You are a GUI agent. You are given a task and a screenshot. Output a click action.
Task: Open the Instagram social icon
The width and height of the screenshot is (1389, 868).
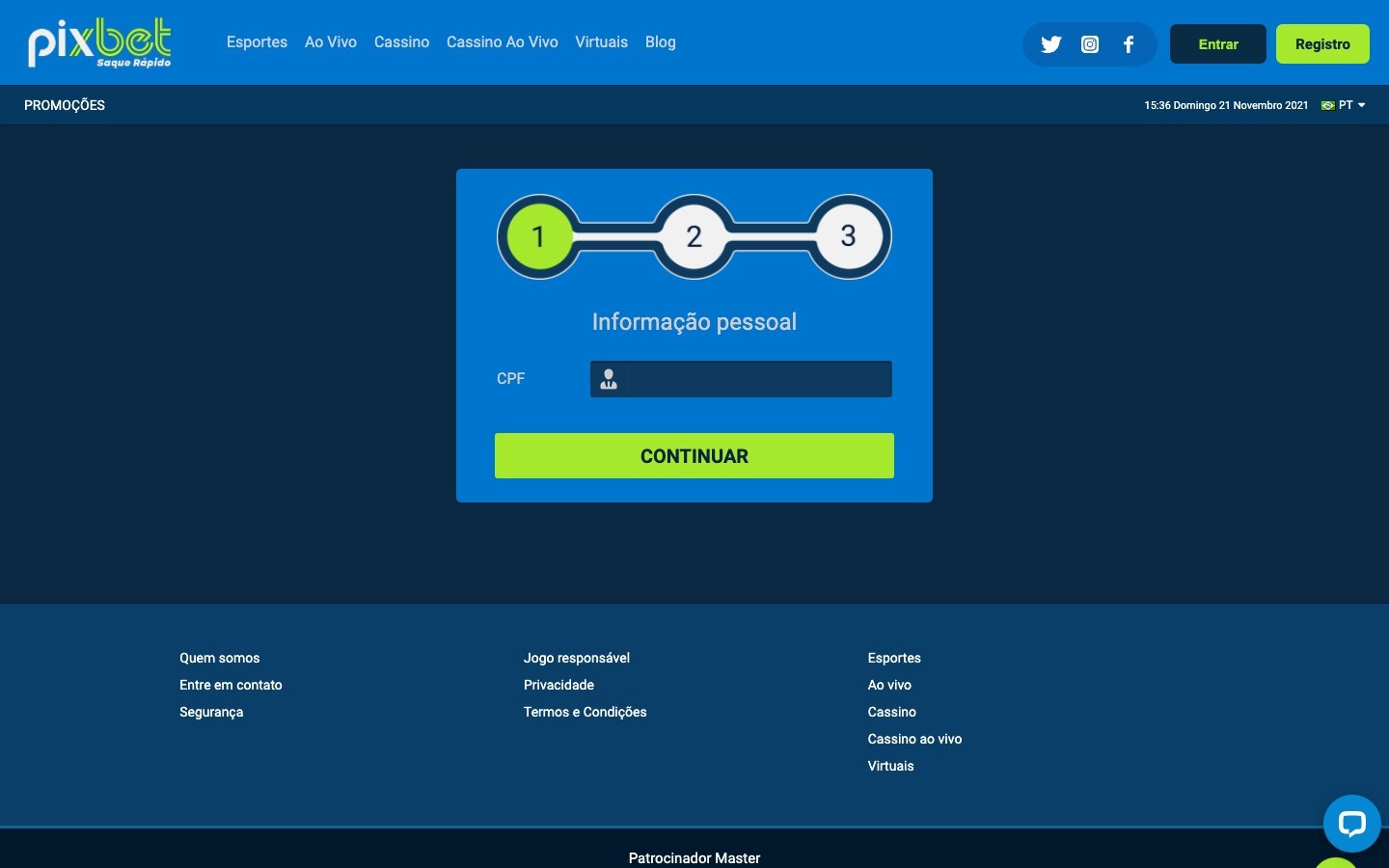pos(1090,44)
